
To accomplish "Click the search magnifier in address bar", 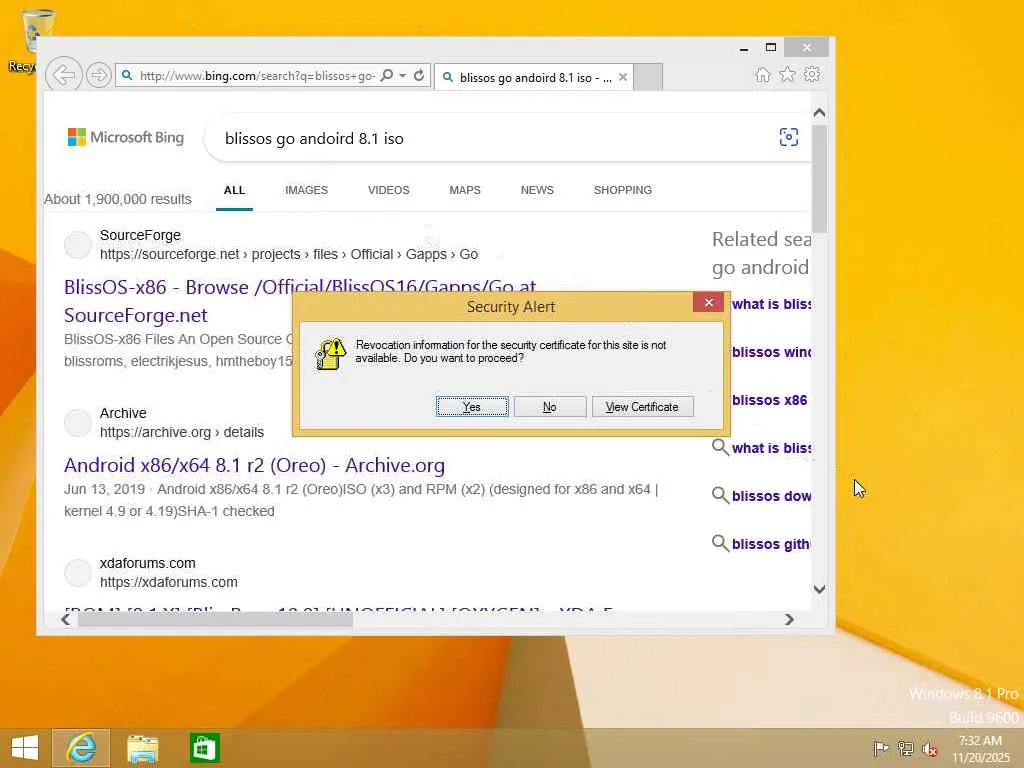I will pos(387,75).
